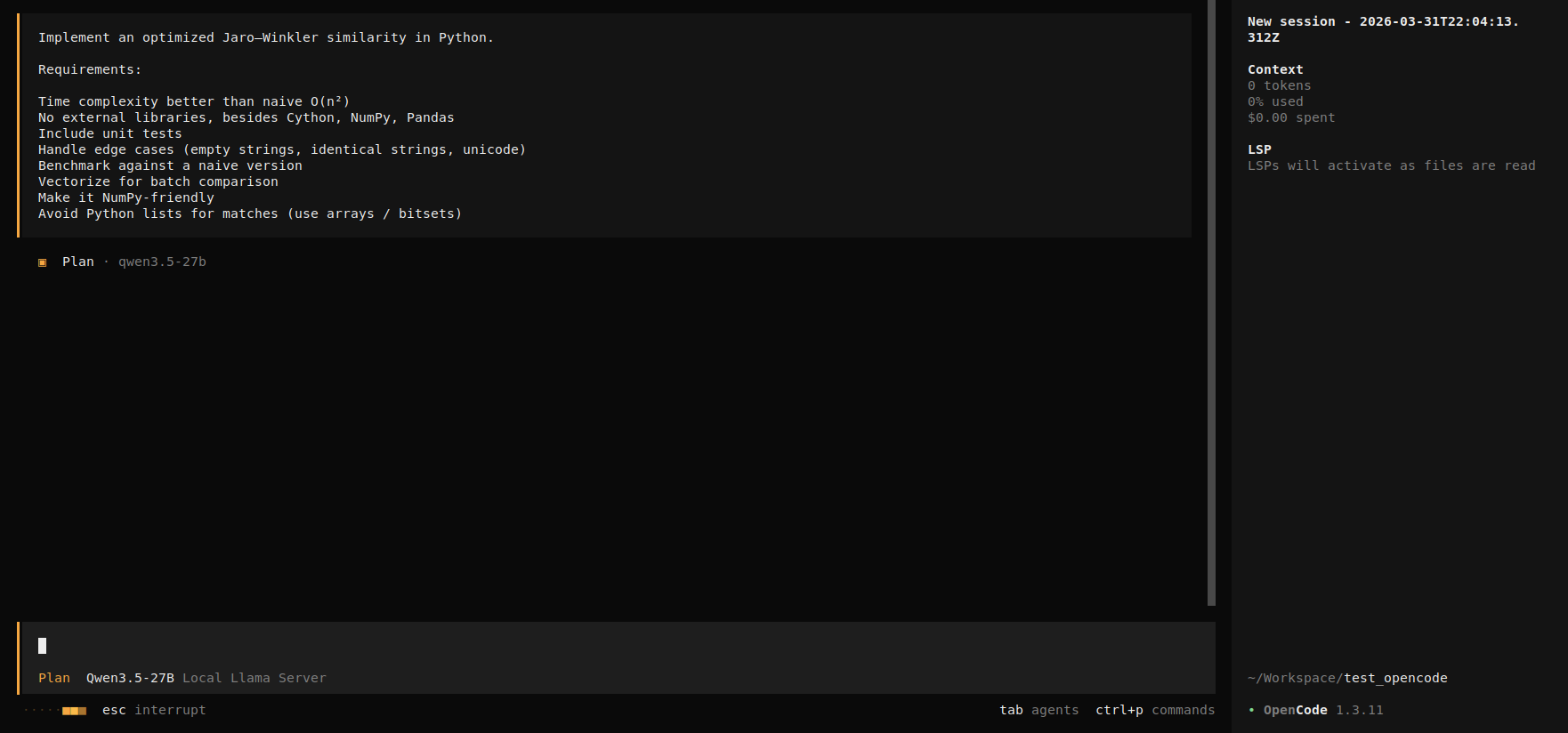Click the conversation vertical scrollbar

pos(1211,302)
